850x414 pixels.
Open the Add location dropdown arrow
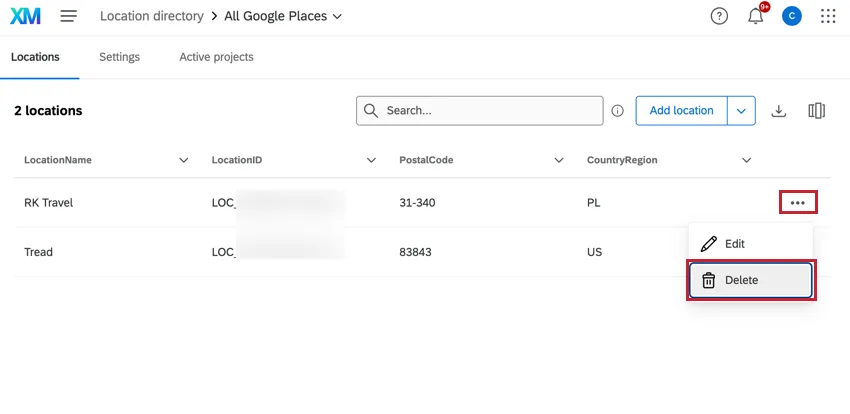[x=741, y=111]
